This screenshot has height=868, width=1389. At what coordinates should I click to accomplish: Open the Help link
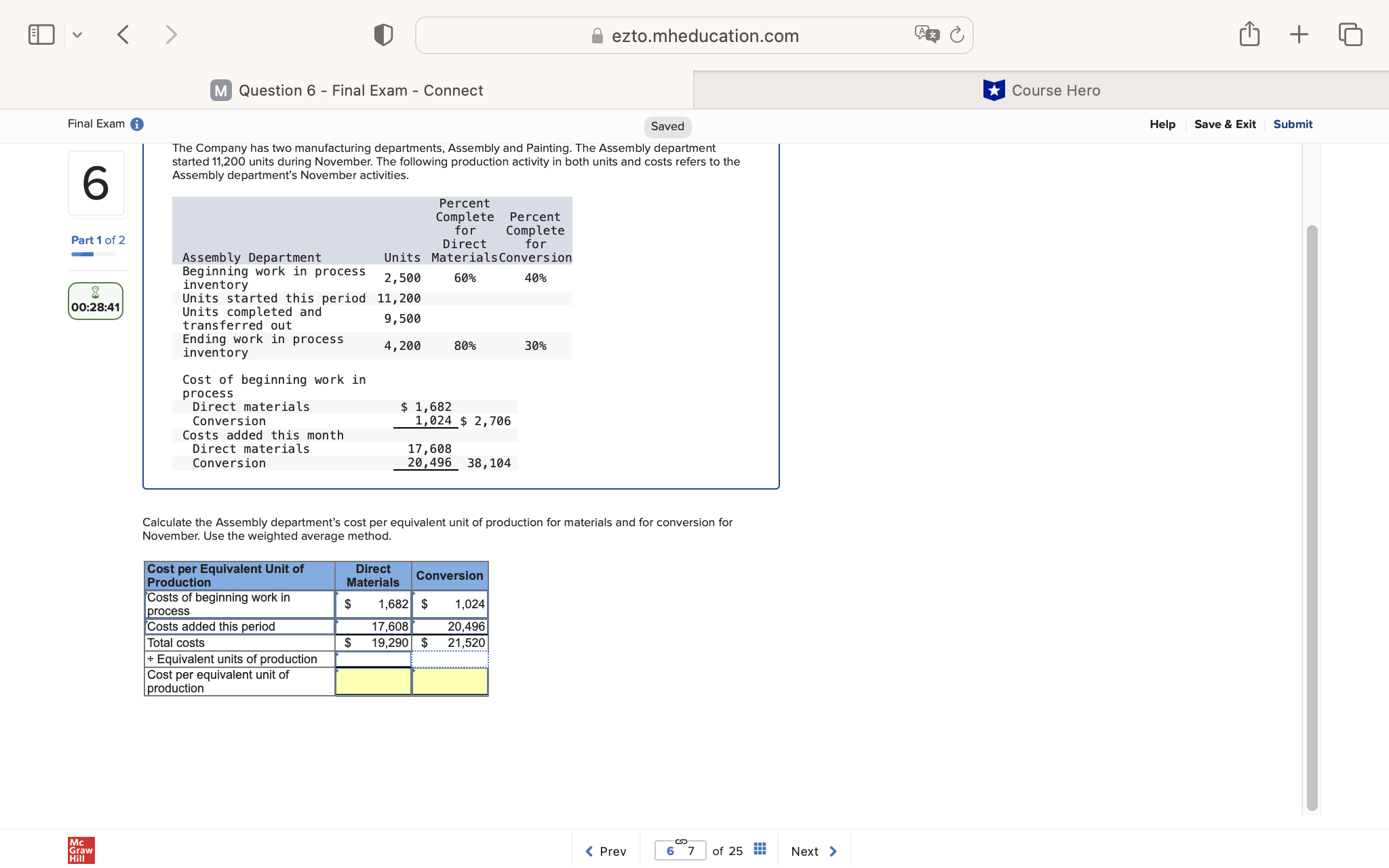click(1162, 124)
